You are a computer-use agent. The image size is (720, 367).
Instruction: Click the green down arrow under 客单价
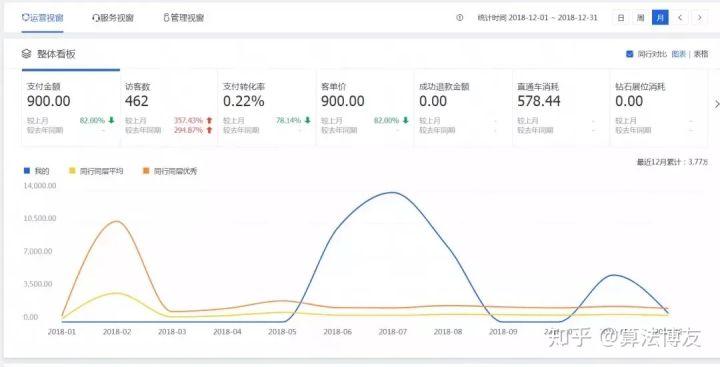[x=405, y=120]
